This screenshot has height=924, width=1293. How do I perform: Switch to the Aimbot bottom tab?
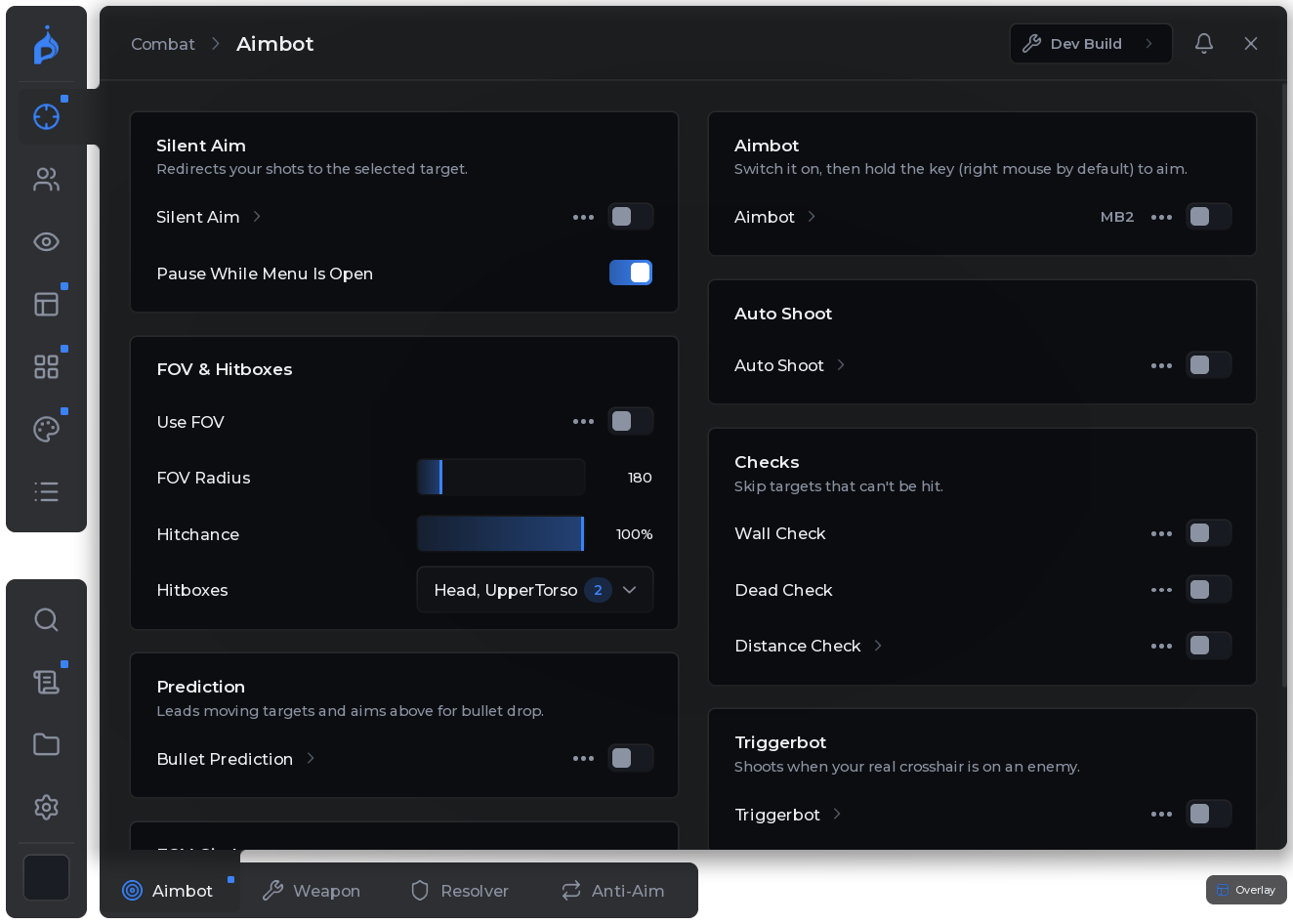pos(170,891)
